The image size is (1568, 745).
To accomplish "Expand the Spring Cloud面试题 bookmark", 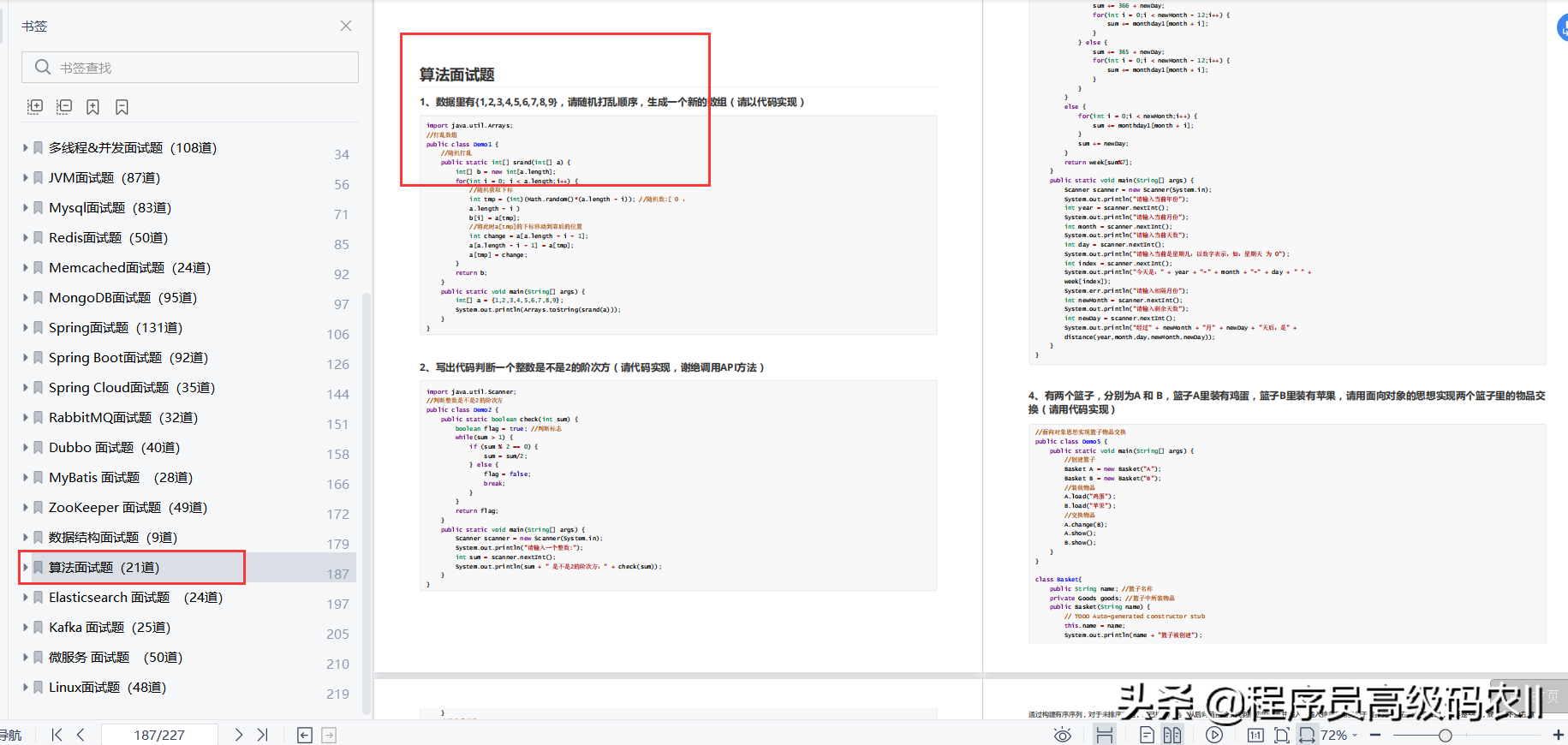I will 26,387.
